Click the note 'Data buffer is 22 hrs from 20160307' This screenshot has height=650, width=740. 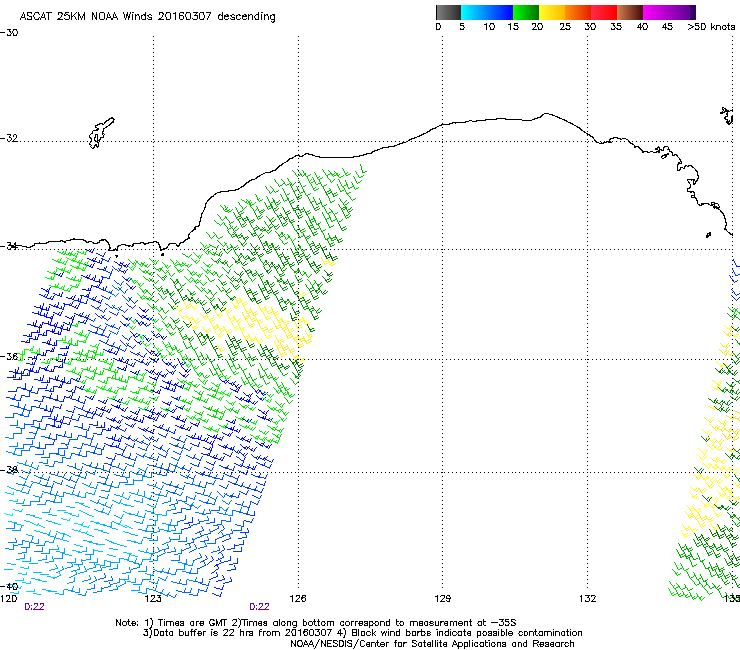(243, 633)
